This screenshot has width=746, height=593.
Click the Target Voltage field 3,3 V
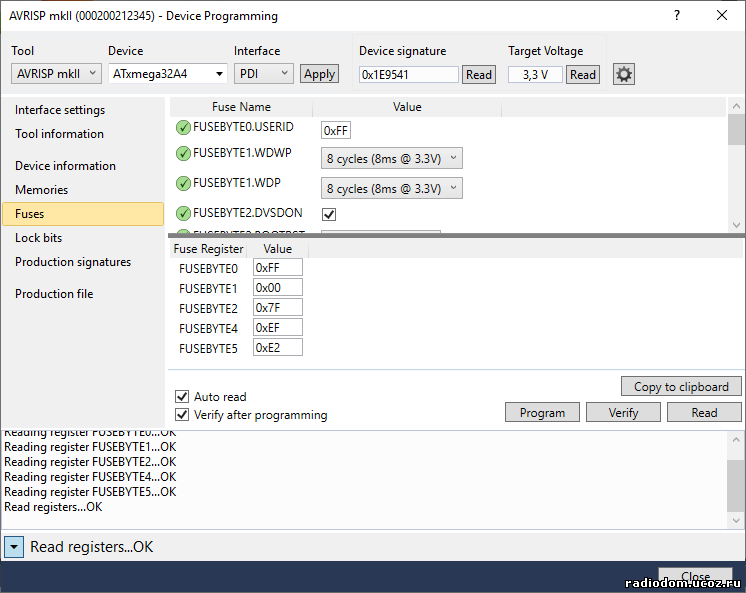coord(535,75)
